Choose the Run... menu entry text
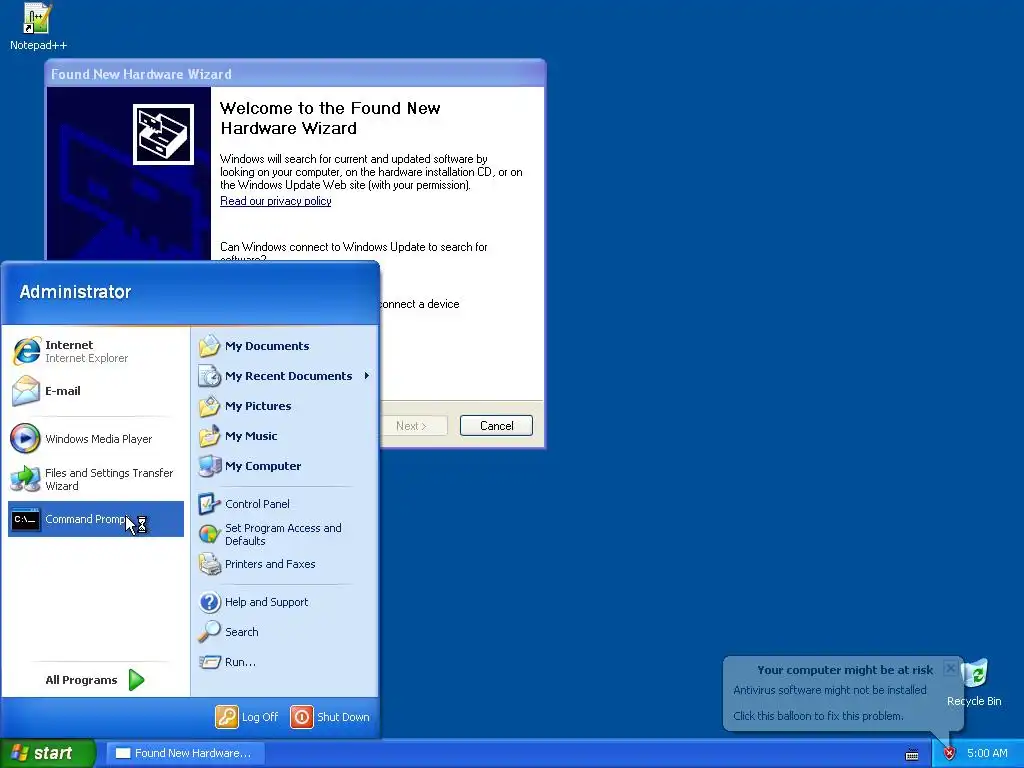The width and height of the screenshot is (1024, 768). (240, 662)
